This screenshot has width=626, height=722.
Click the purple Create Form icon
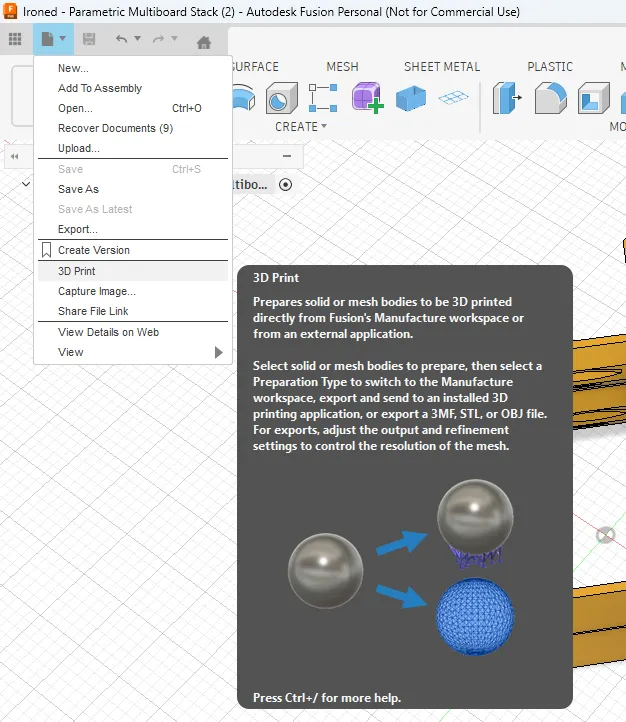point(367,98)
